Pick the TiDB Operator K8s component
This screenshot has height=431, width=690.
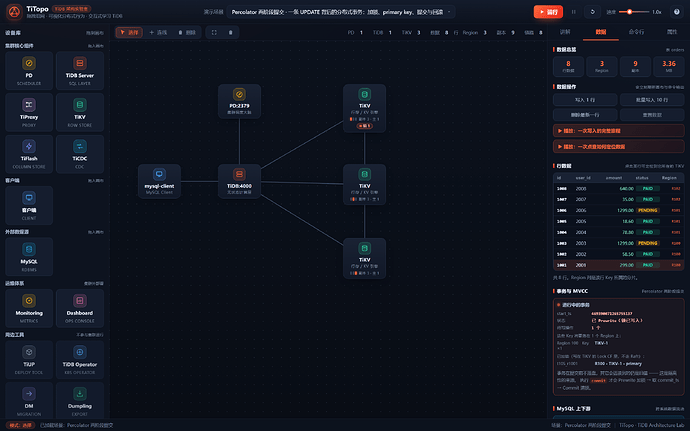pos(80,360)
